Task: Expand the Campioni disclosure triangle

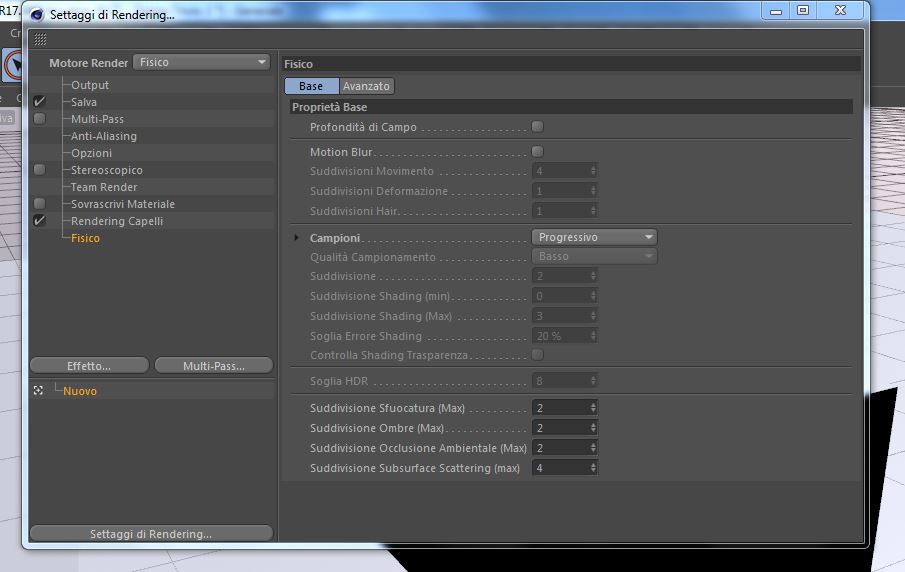Action: [296, 237]
